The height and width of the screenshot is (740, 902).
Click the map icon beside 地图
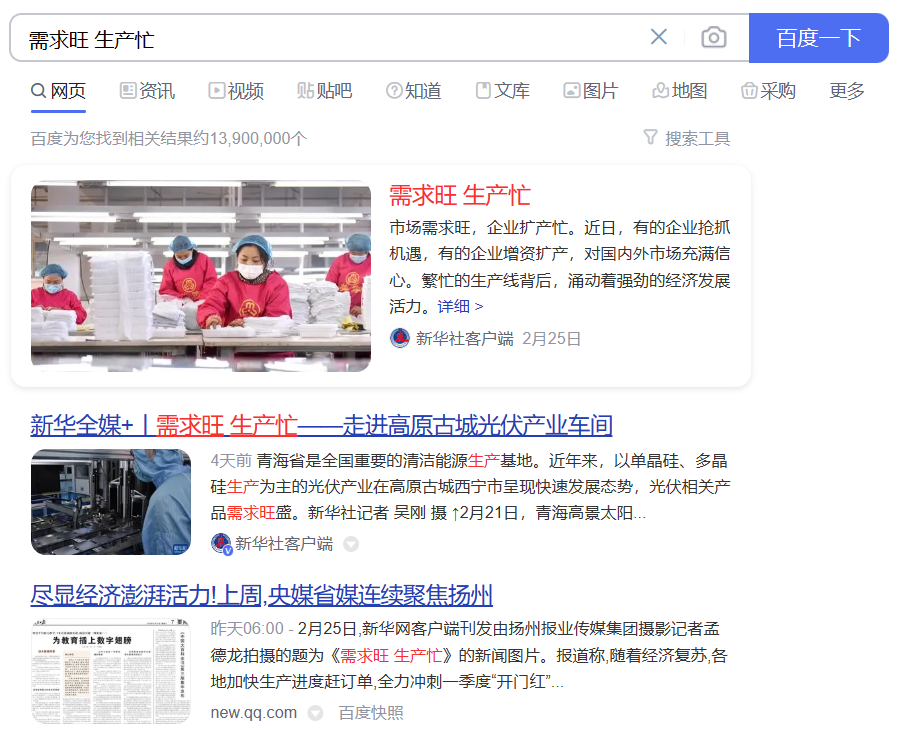pyautogui.click(x=660, y=90)
